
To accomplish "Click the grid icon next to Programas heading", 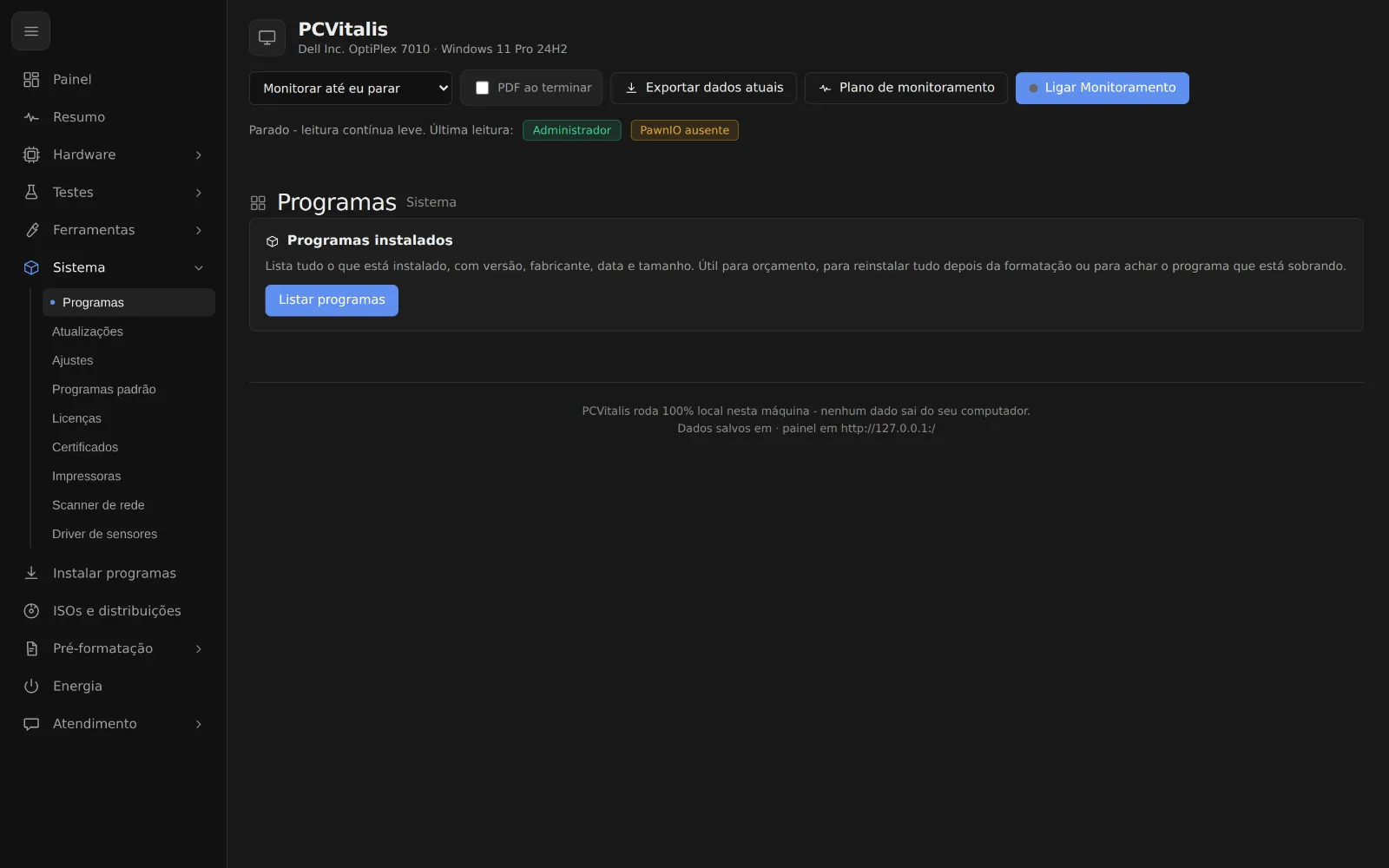I will [x=258, y=203].
